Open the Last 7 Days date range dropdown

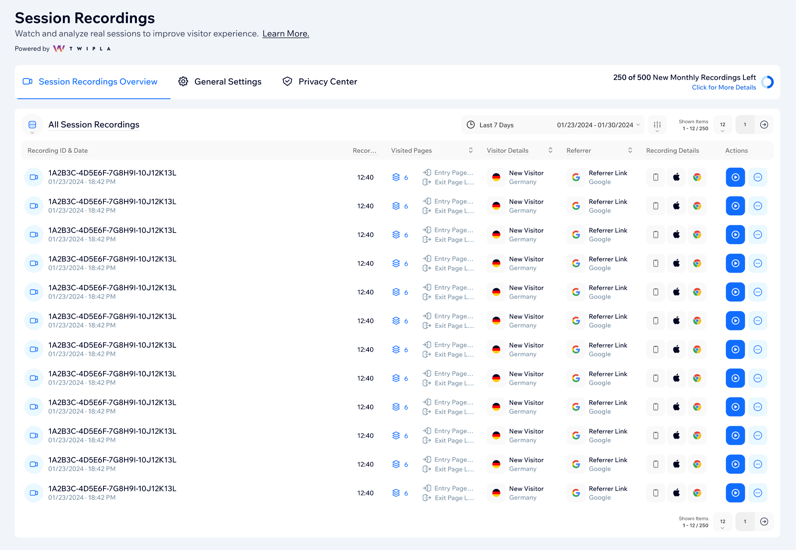[553, 125]
